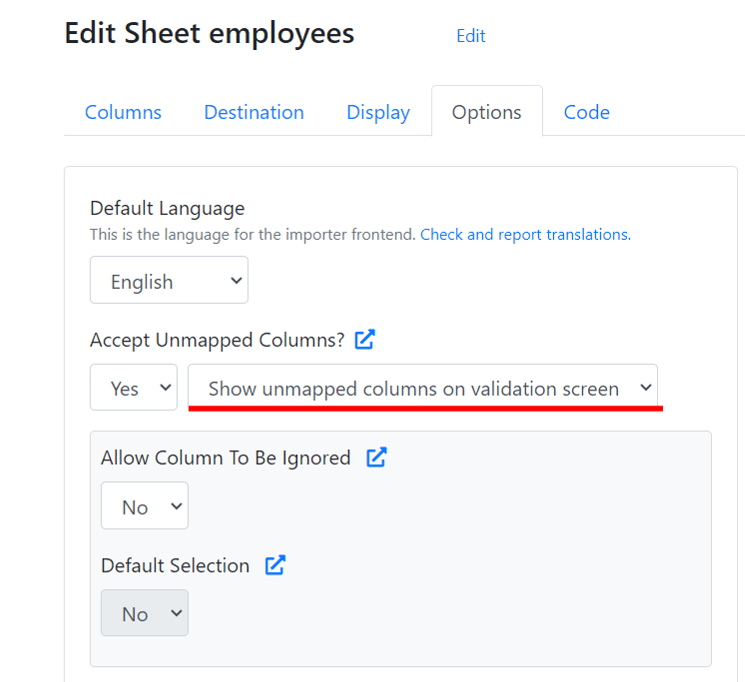Viewport: 745px width, 682px height.
Task: Switch to the Display tab
Action: click(378, 112)
